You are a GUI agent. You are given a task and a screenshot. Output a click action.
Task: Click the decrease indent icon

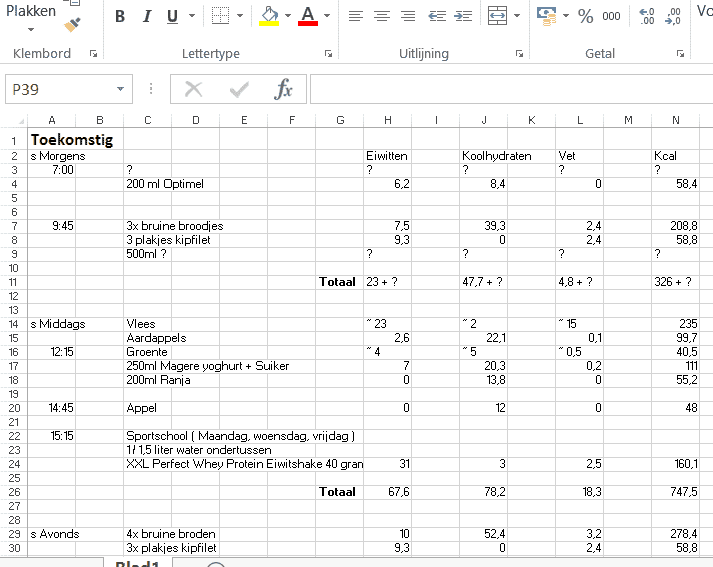click(437, 16)
